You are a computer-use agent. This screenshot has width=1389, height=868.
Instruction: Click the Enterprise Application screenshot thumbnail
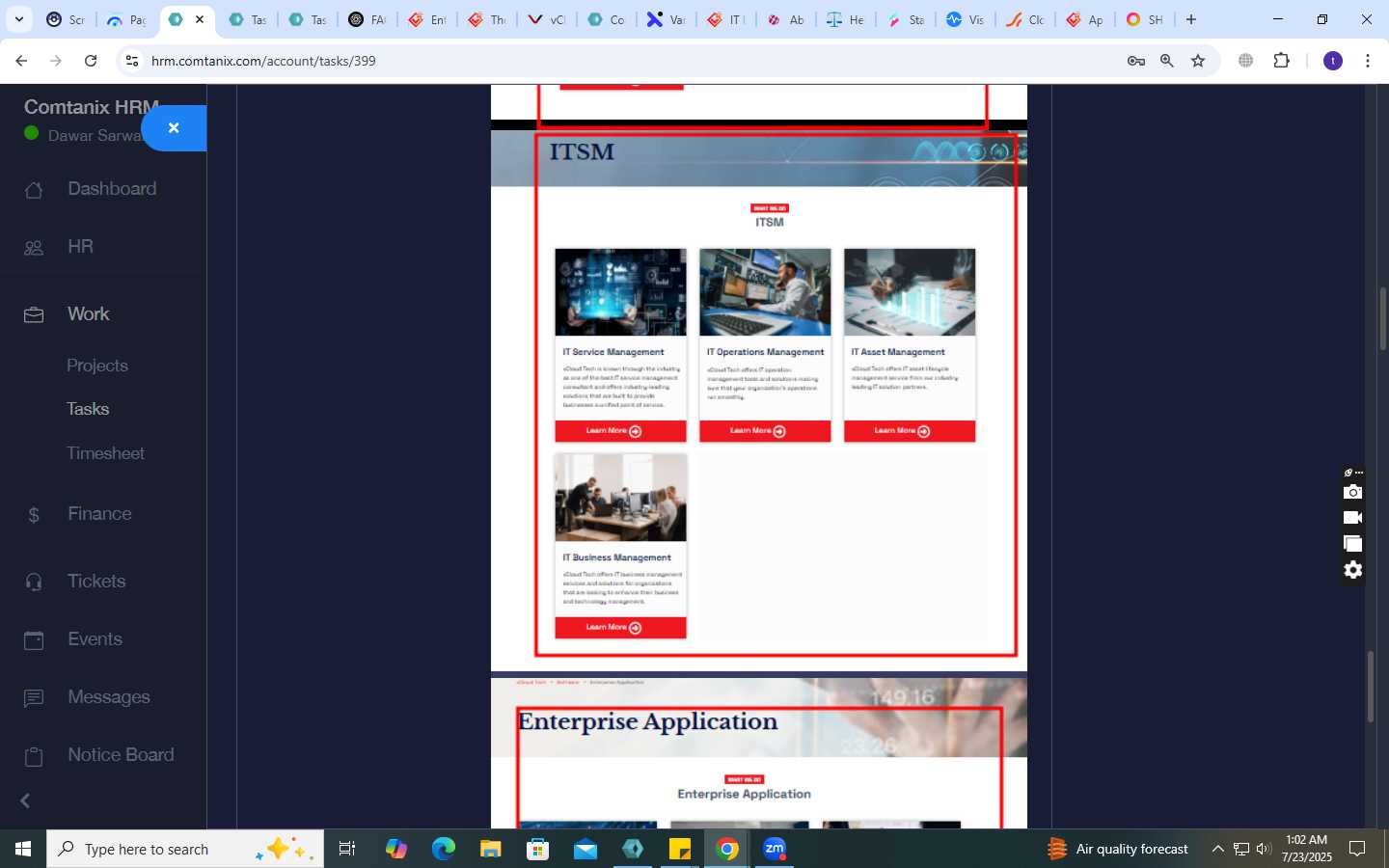point(759,753)
